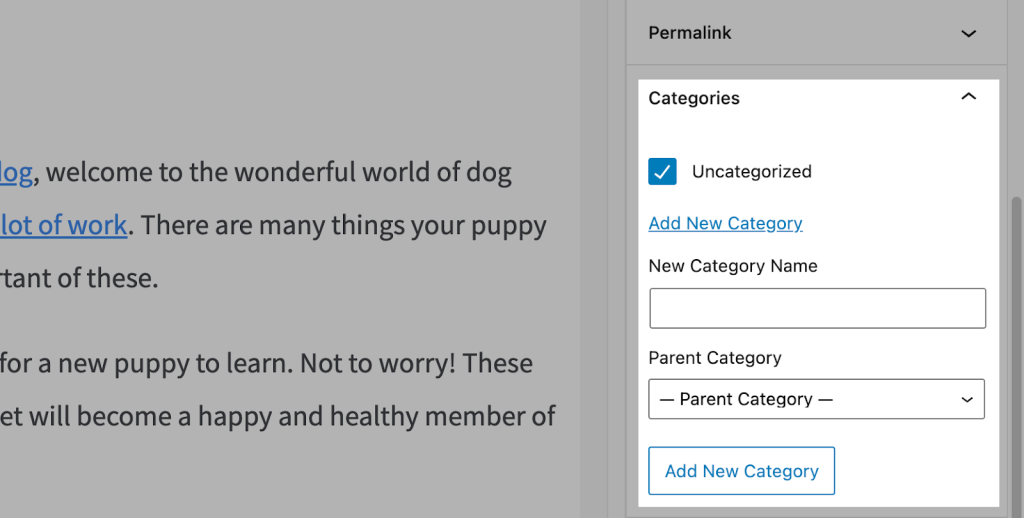Click the Categories panel heading text
1024x518 pixels.
(694, 98)
